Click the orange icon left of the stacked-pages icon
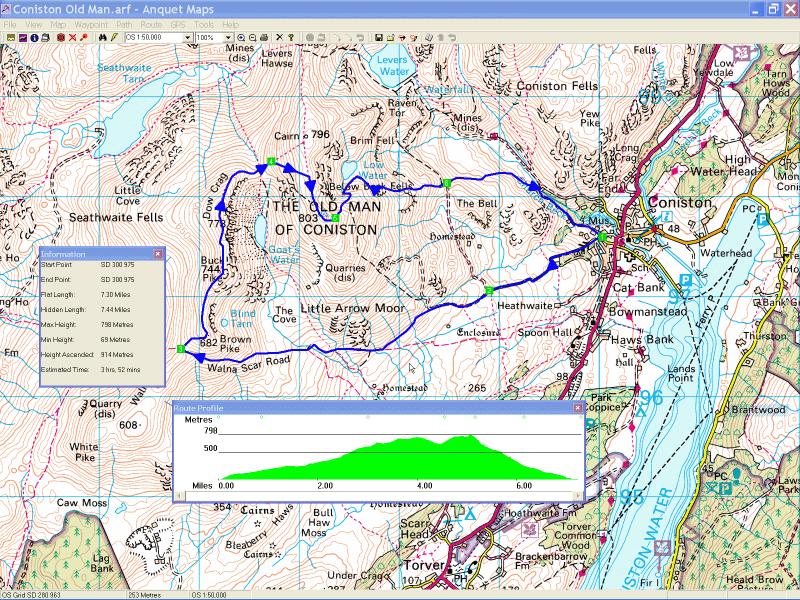 414,37
